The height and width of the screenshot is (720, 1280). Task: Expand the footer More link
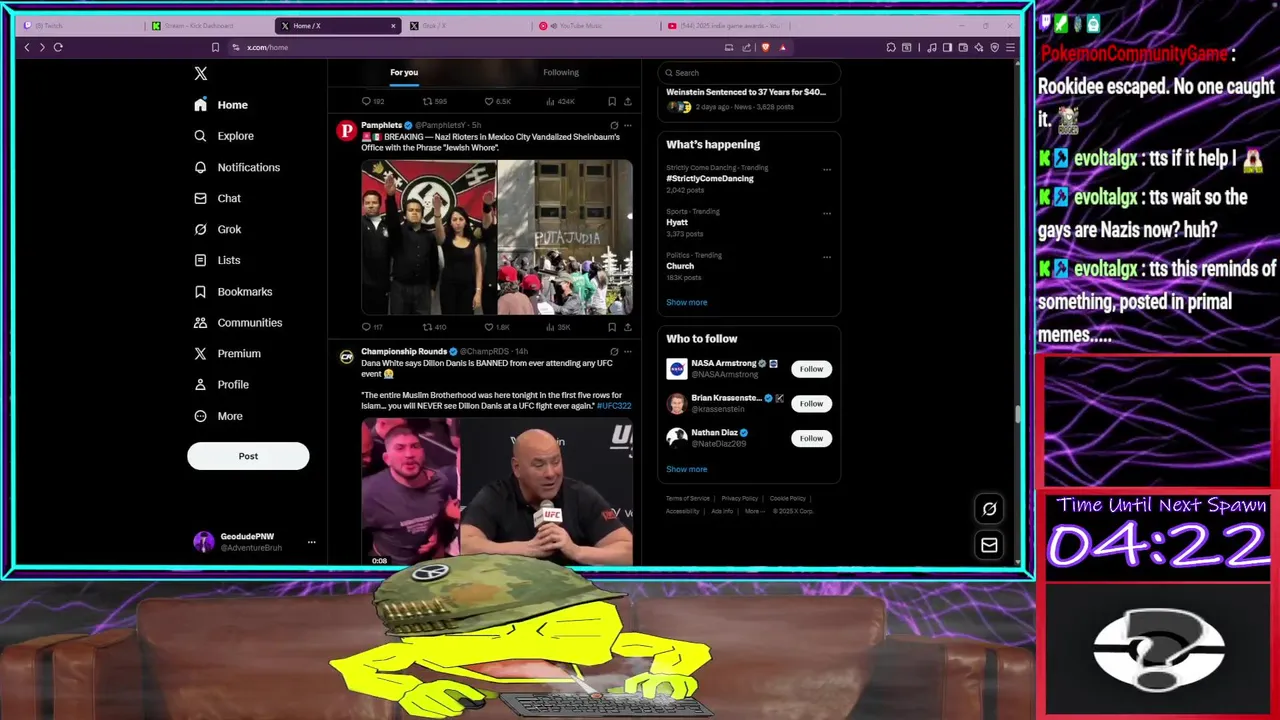point(754,511)
